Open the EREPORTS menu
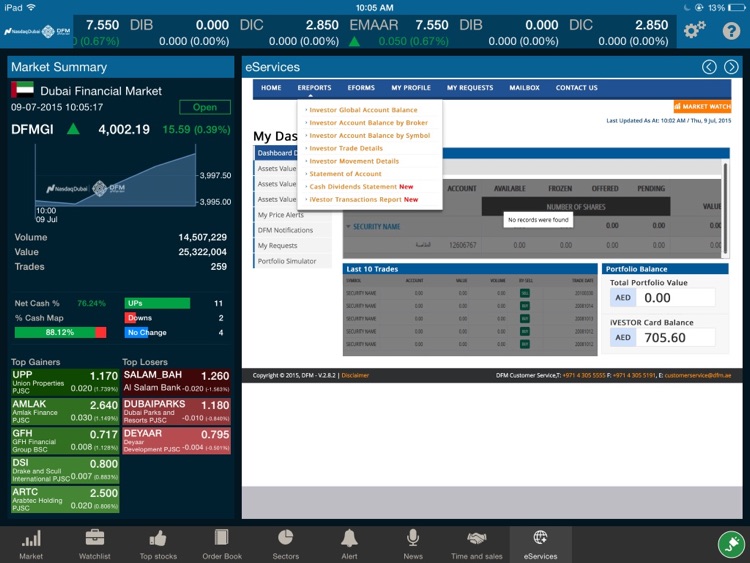Screen dimensions: 750x563 [x=314, y=88]
